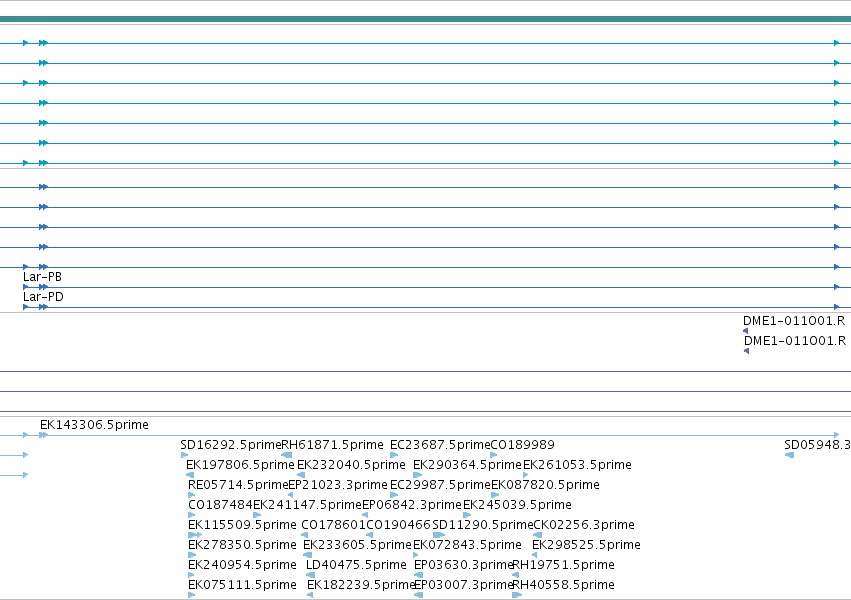Click the EC23687.5prime feature label
This screenshot has height=600, width=851.
coord(440,445)
